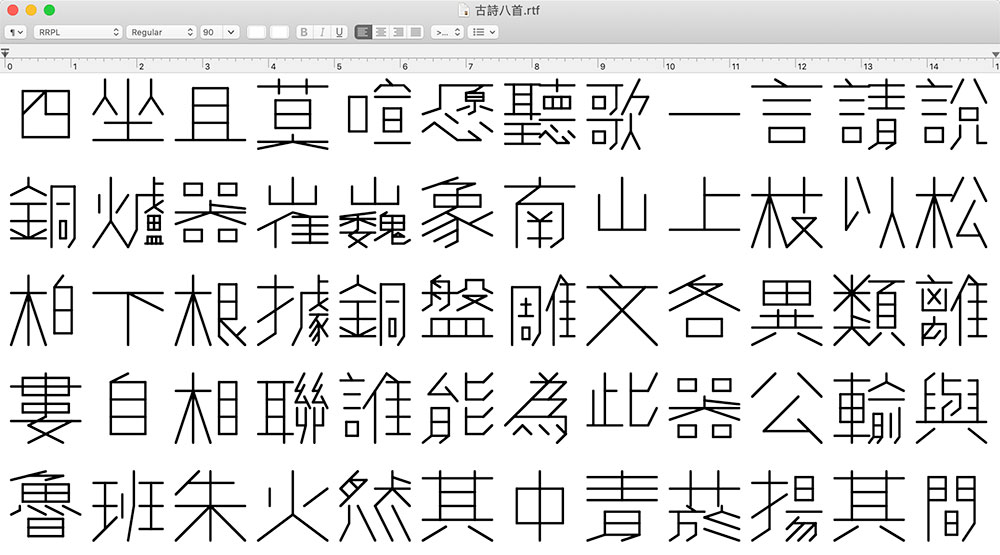The height and width of the screenshot is (555, 1000).
Task: Select the justify text icon
Action: pos(416,32)
